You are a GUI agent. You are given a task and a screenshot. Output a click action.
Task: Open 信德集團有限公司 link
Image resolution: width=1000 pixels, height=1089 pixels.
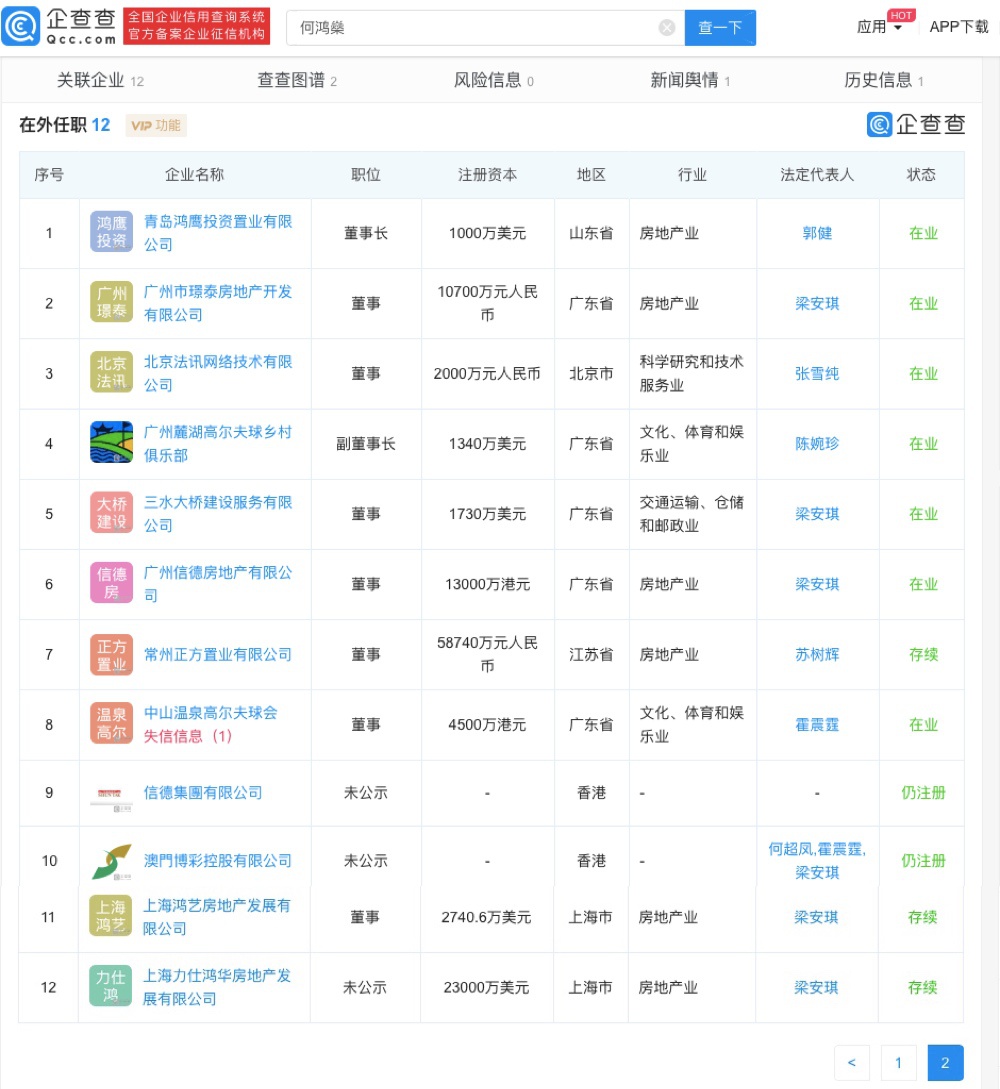(203, 792)
